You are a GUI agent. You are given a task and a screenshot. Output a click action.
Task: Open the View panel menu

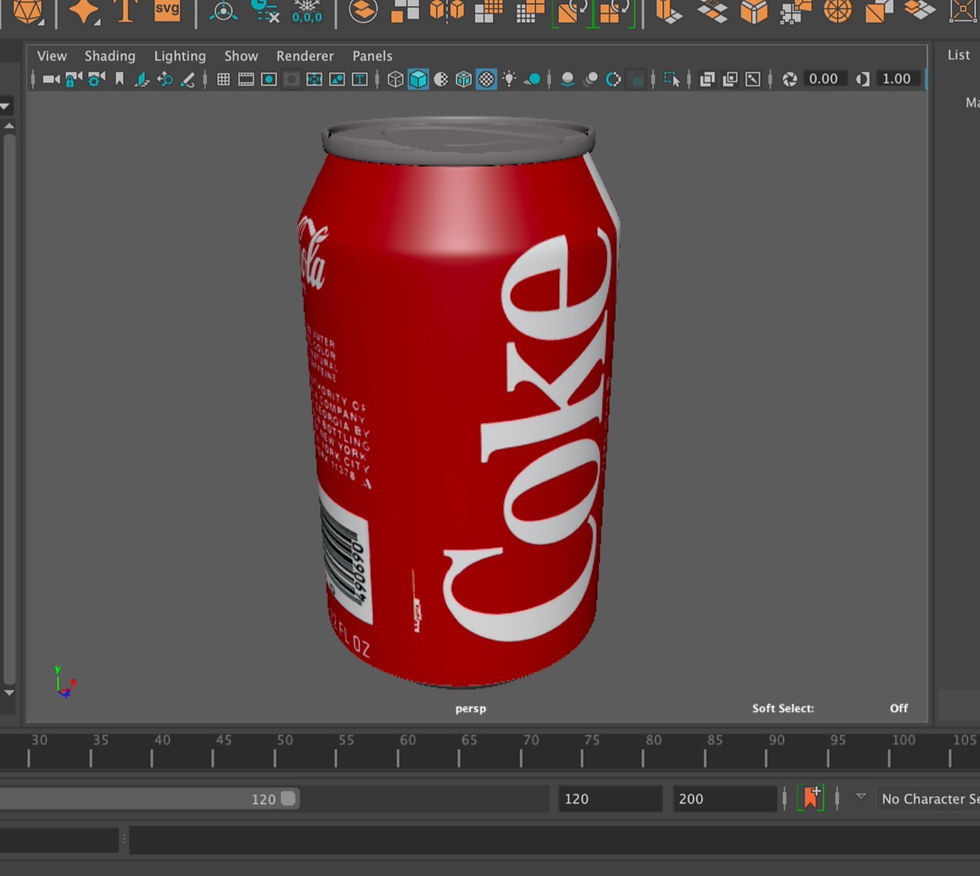point(52,56)
